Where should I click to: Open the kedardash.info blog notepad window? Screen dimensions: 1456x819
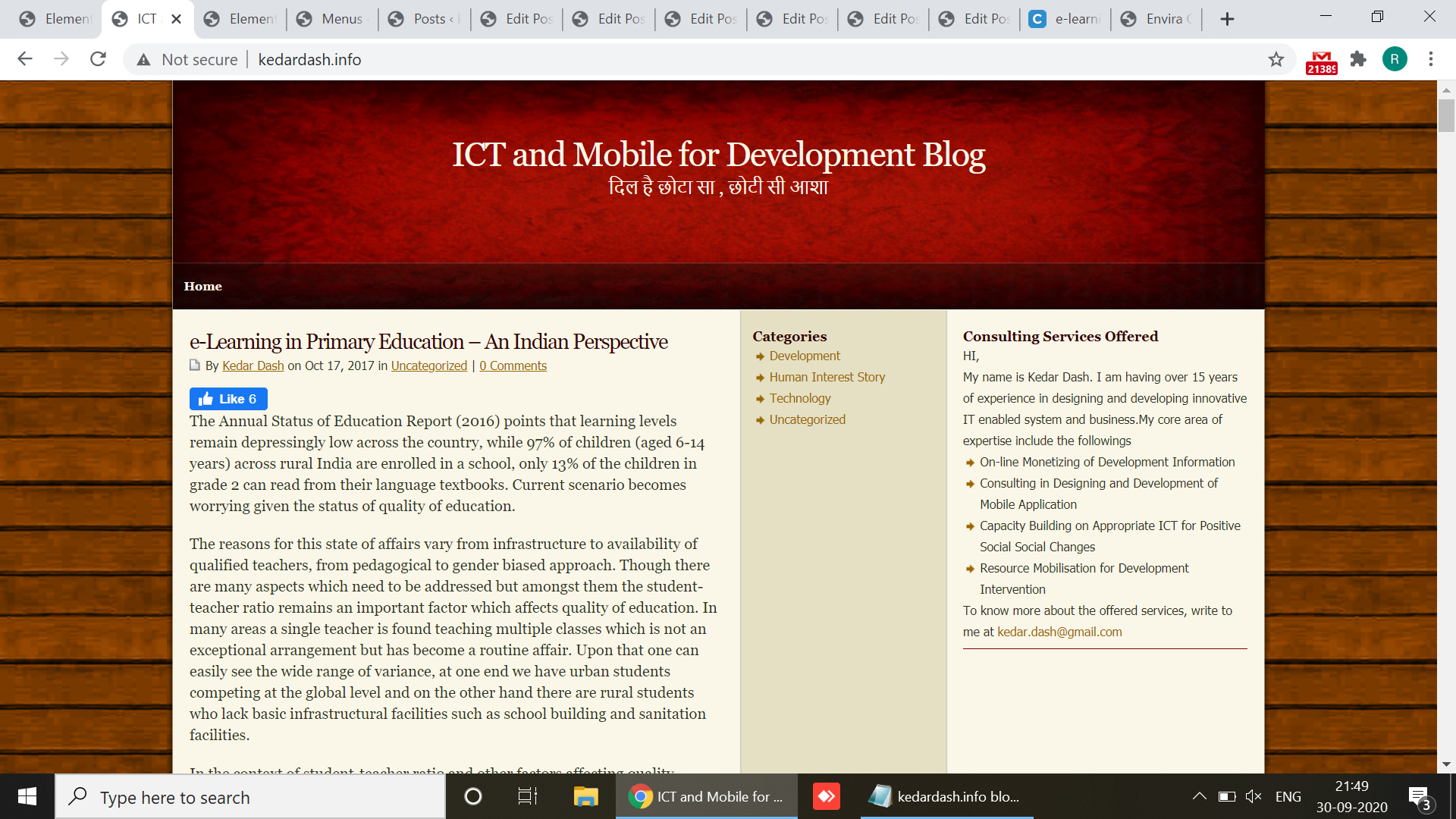click(946, 796)
